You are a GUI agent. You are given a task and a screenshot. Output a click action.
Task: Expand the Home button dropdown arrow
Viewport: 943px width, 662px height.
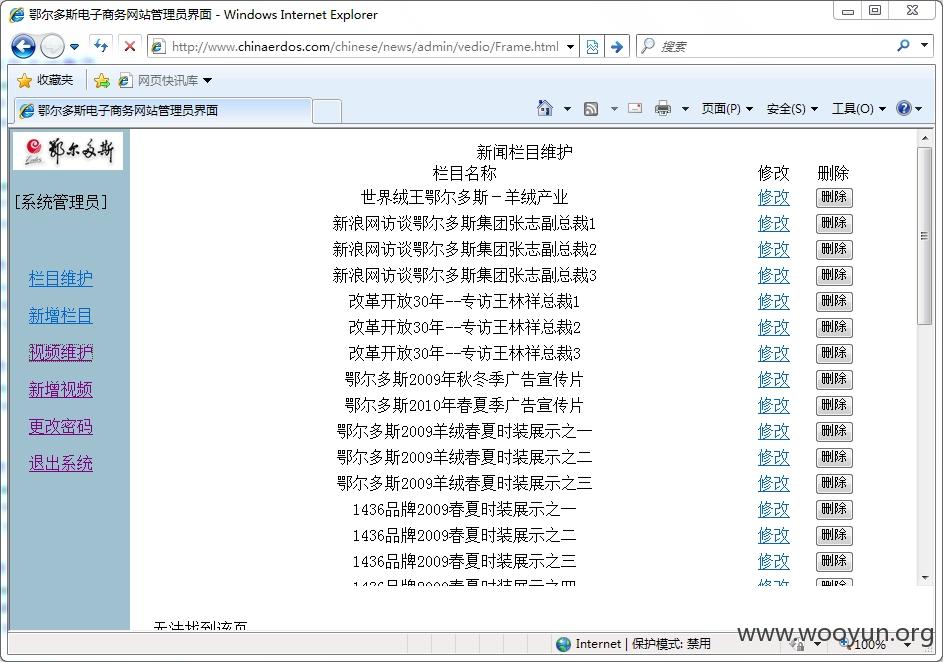click(x=567, y=109)
